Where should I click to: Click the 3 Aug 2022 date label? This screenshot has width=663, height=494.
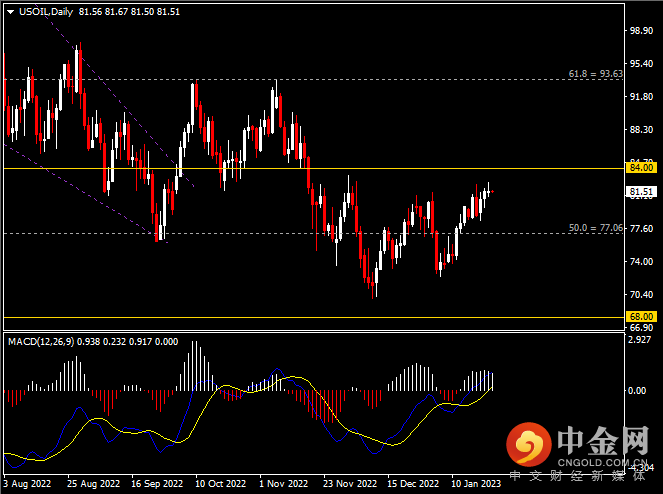tap(27, 483)
